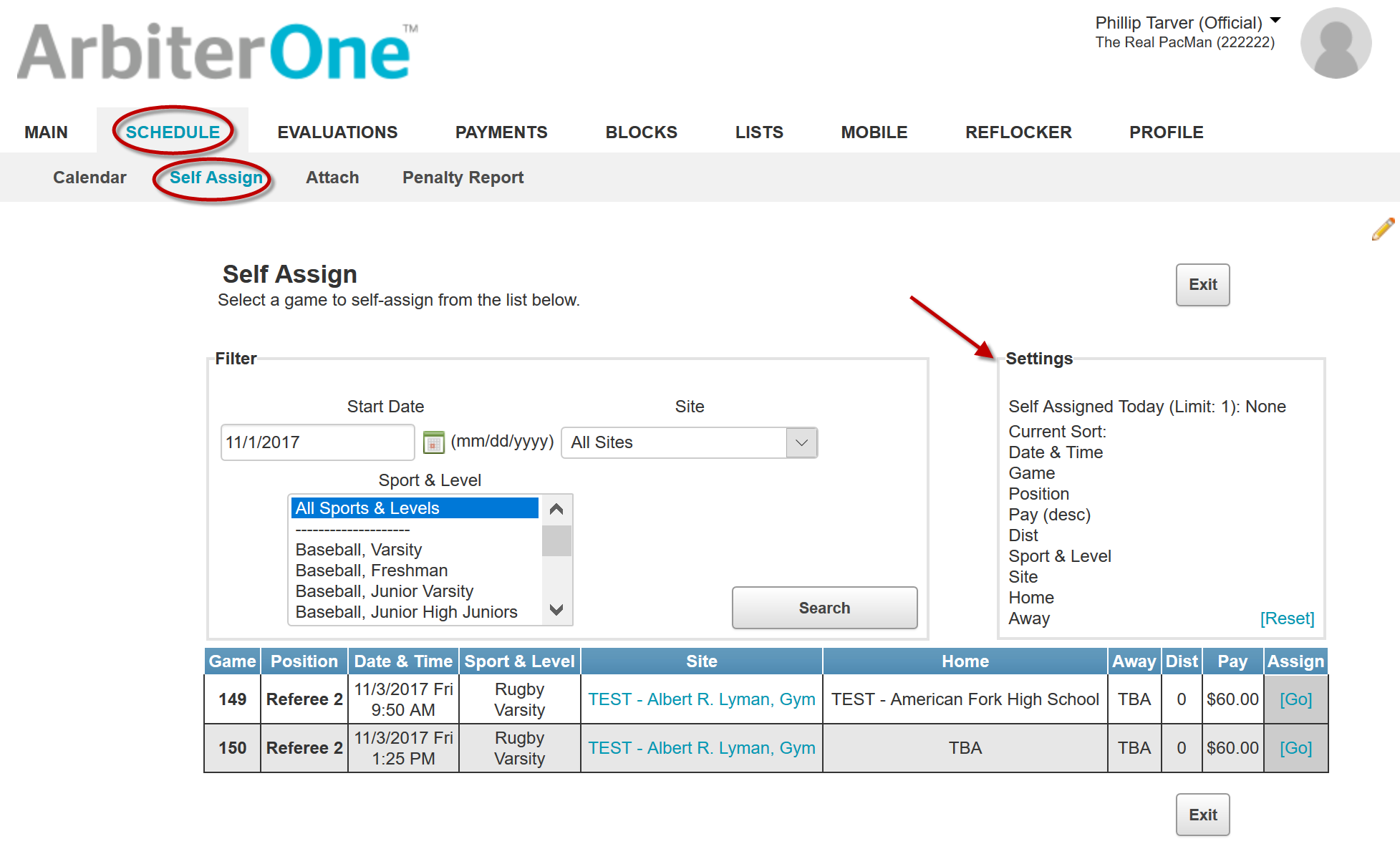
Task: Click the Sport & Level list down arrow
Action: click(x=556, y=610)
